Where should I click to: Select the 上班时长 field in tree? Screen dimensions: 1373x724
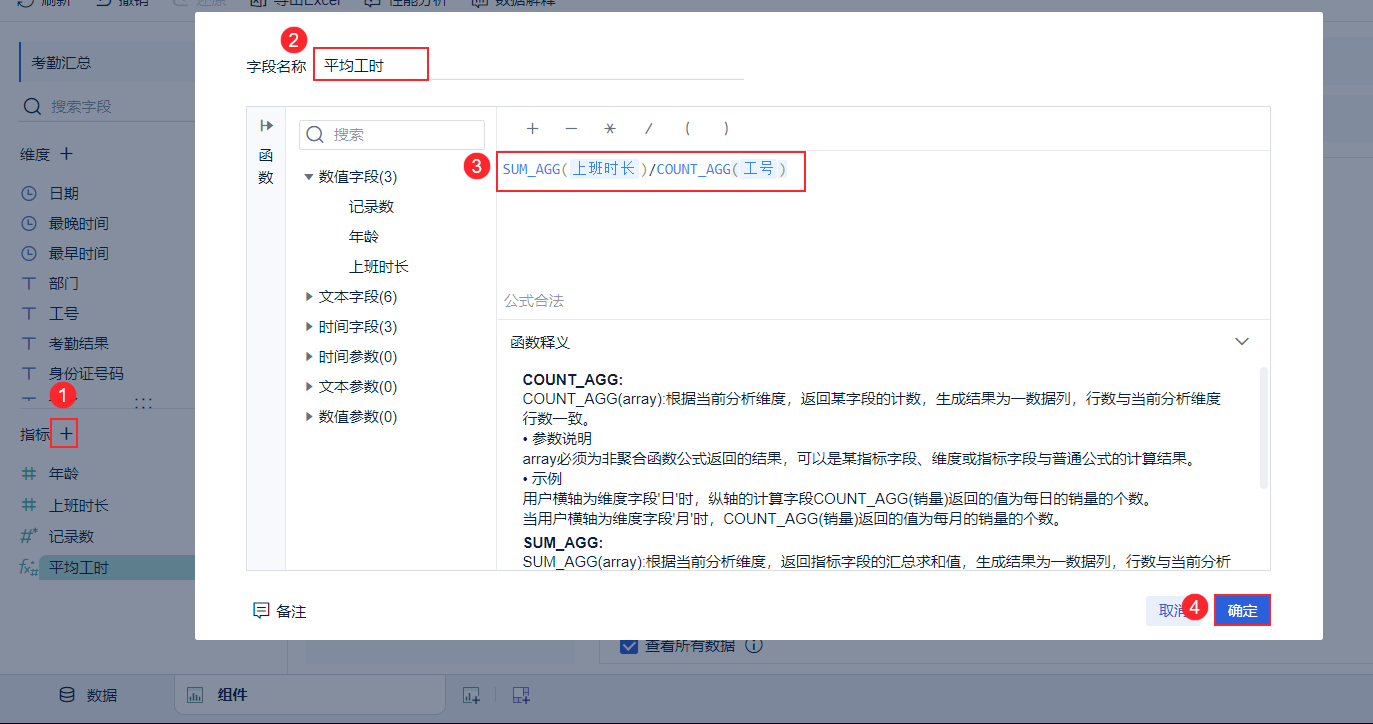(378, 267)
